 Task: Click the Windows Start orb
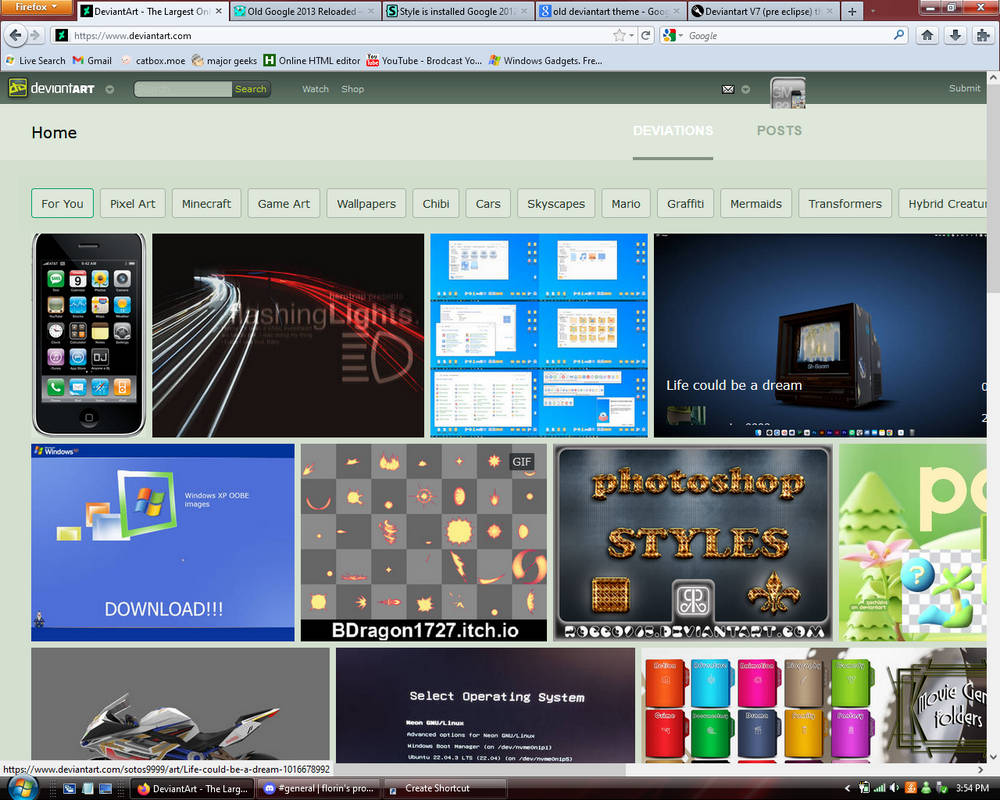tap(23, 788)
